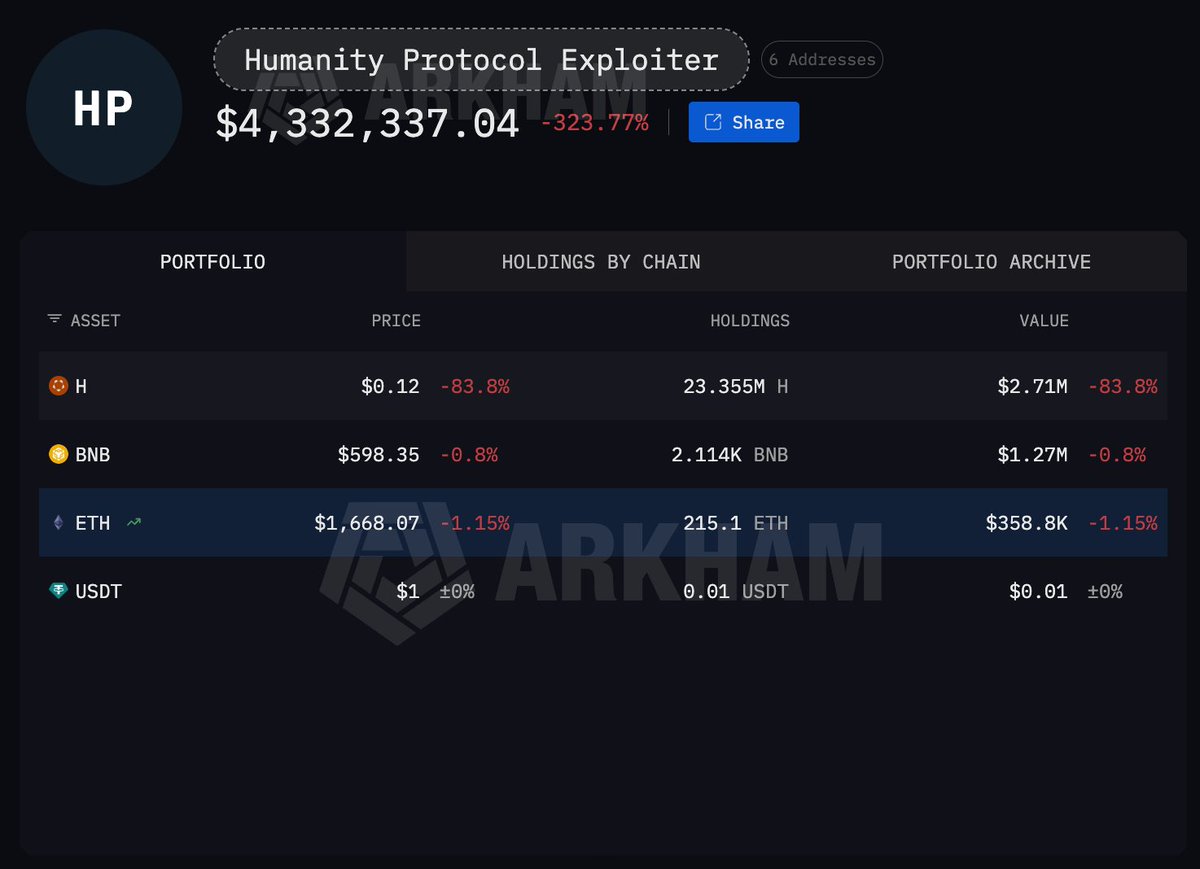
Task: Click the $1,668.07 price cell
Action: [x=367, y=523]
